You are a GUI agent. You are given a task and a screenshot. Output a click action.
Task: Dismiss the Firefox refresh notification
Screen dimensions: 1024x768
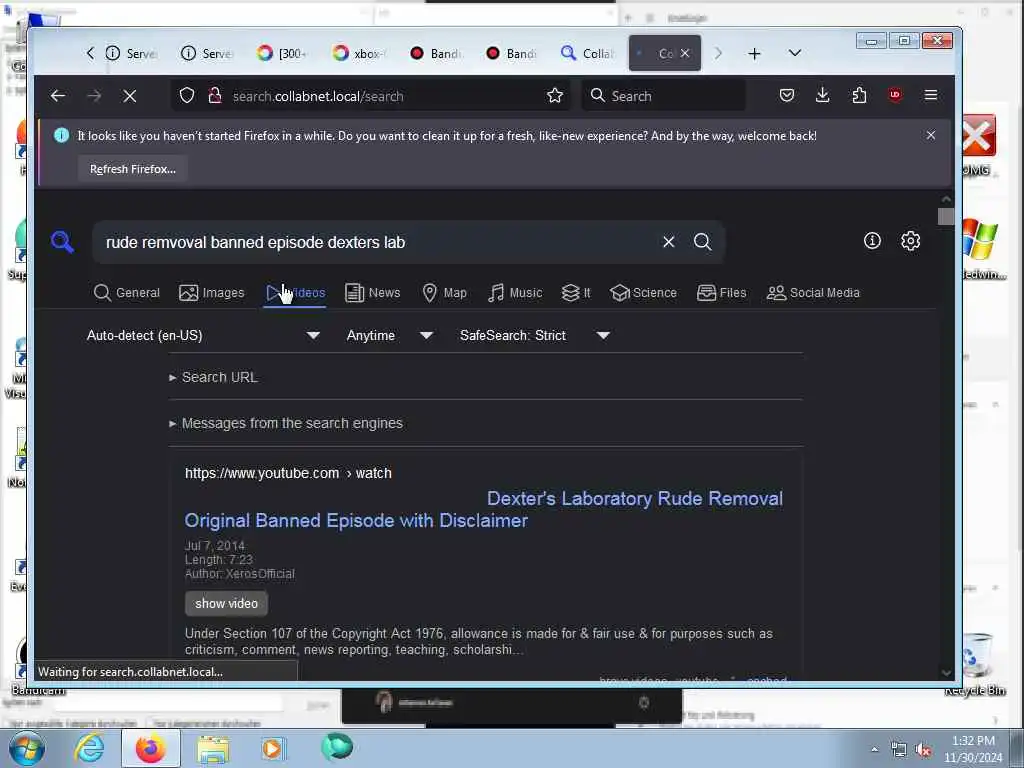931,135
